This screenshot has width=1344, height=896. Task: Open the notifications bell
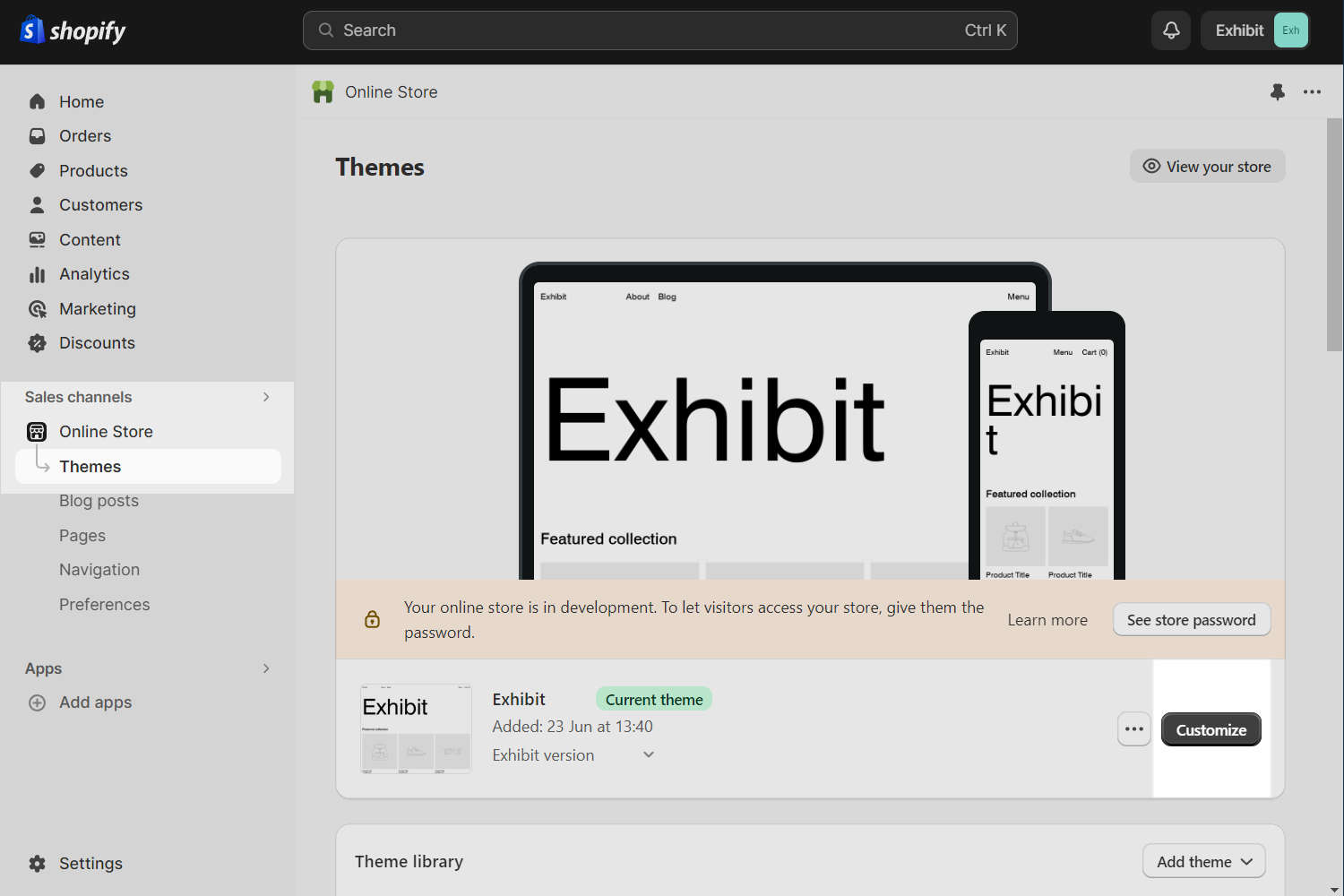point(1171,30)
